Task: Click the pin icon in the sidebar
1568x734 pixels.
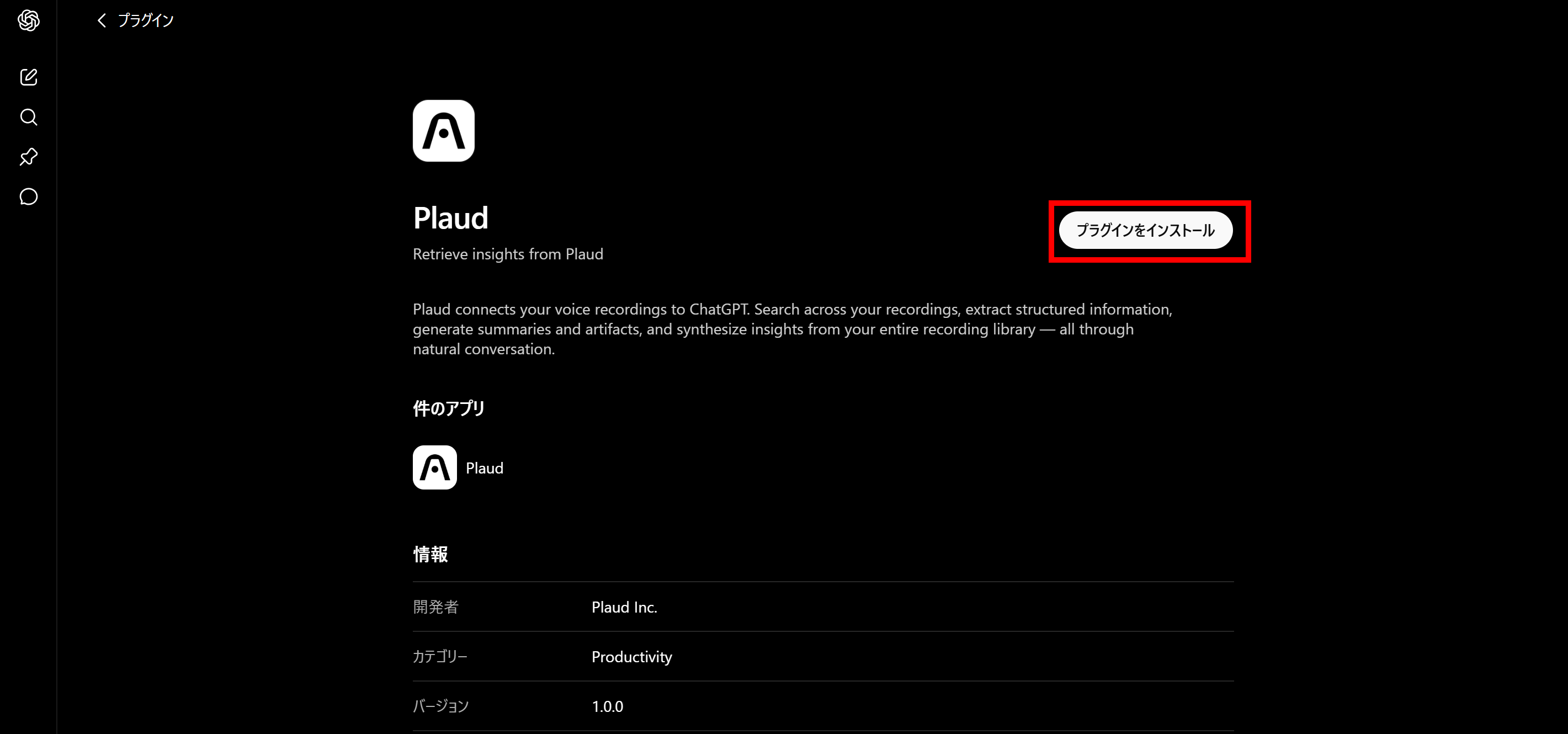Action: (29, 157)
